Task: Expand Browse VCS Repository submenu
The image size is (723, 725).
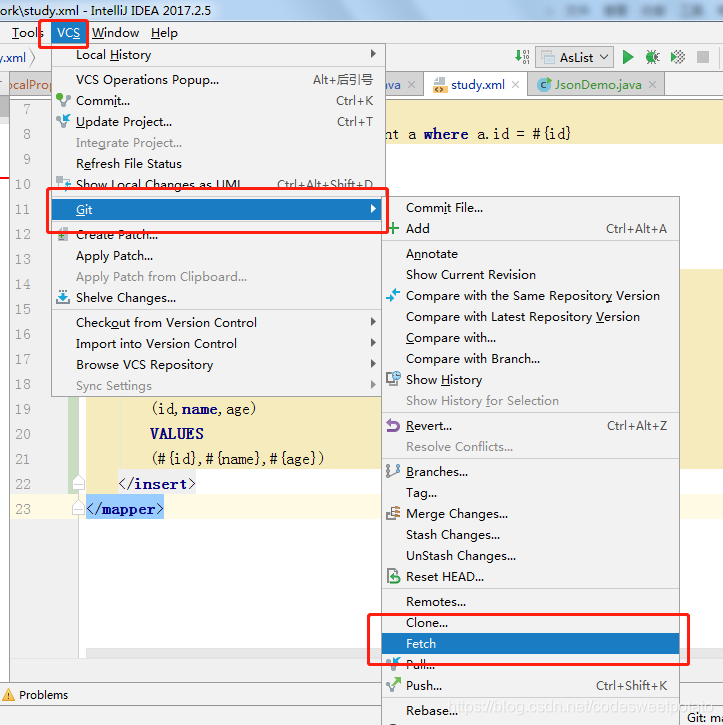Action: pyautogui.click(x=218, y=365)
